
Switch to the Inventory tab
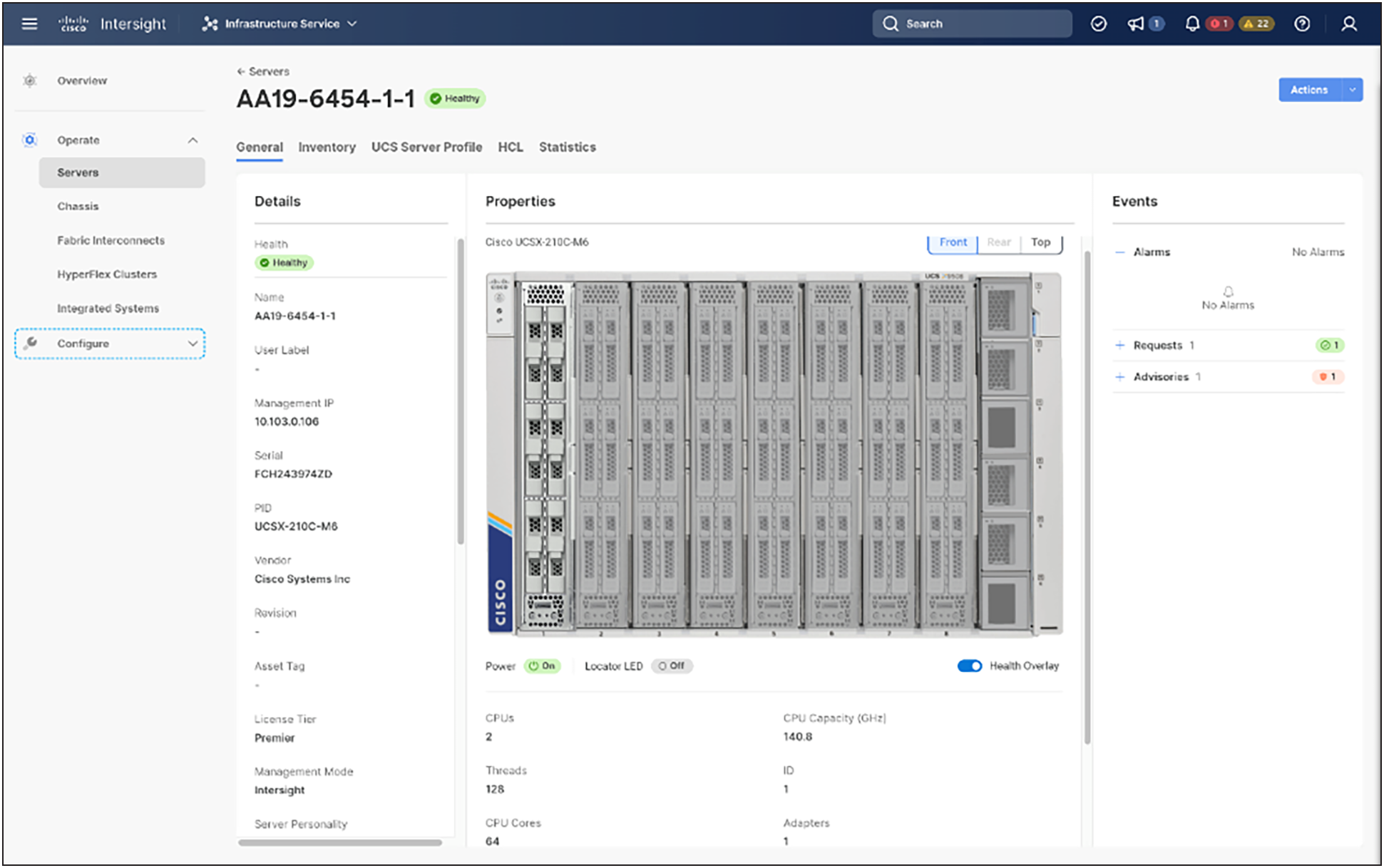coord(327,147)
